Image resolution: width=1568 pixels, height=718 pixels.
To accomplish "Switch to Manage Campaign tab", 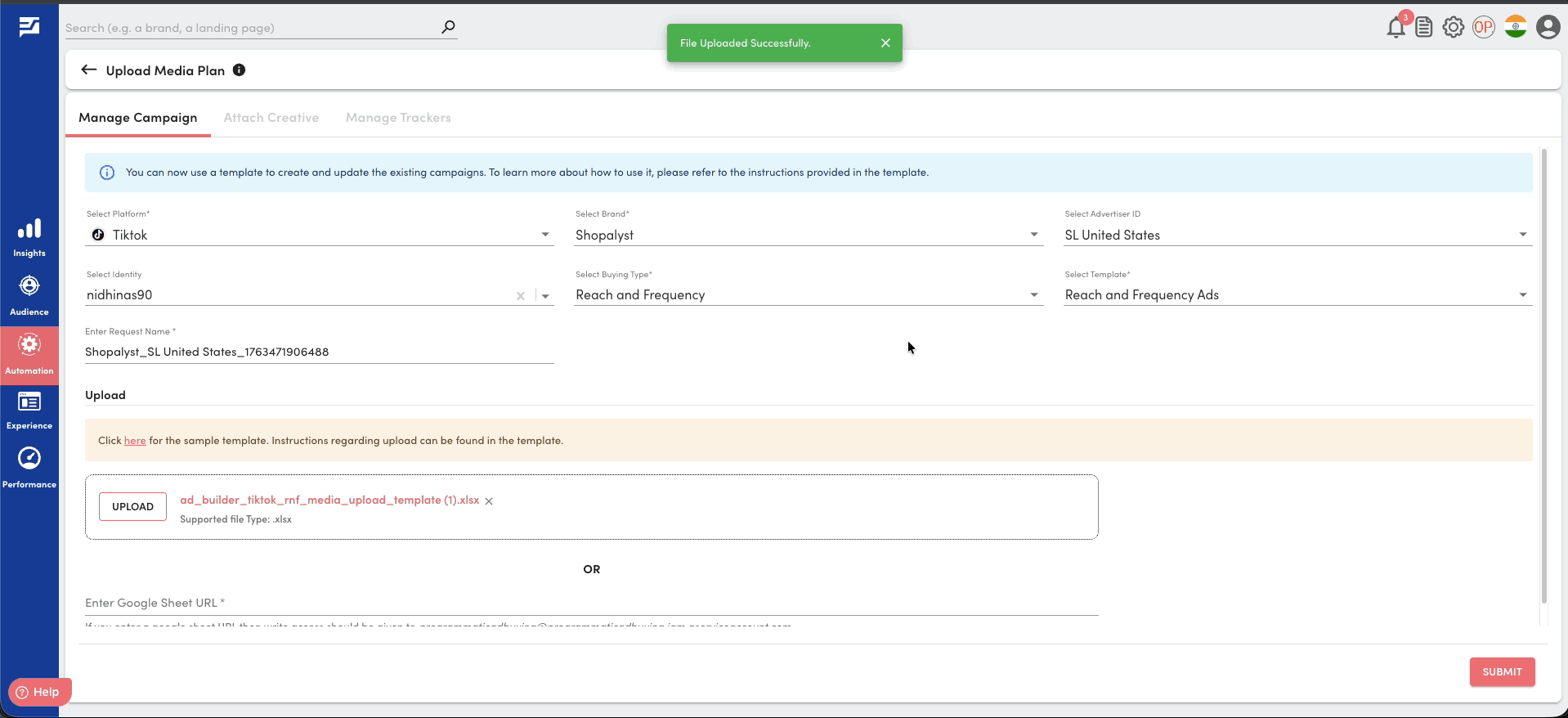I will pyautogui.click(x=138, y=118).
